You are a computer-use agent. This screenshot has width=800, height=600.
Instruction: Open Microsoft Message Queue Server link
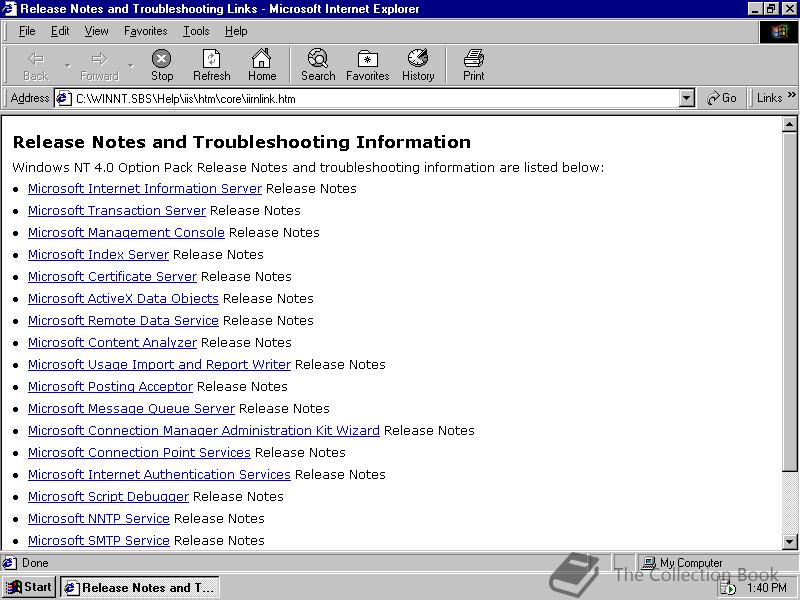pos(132,408)
